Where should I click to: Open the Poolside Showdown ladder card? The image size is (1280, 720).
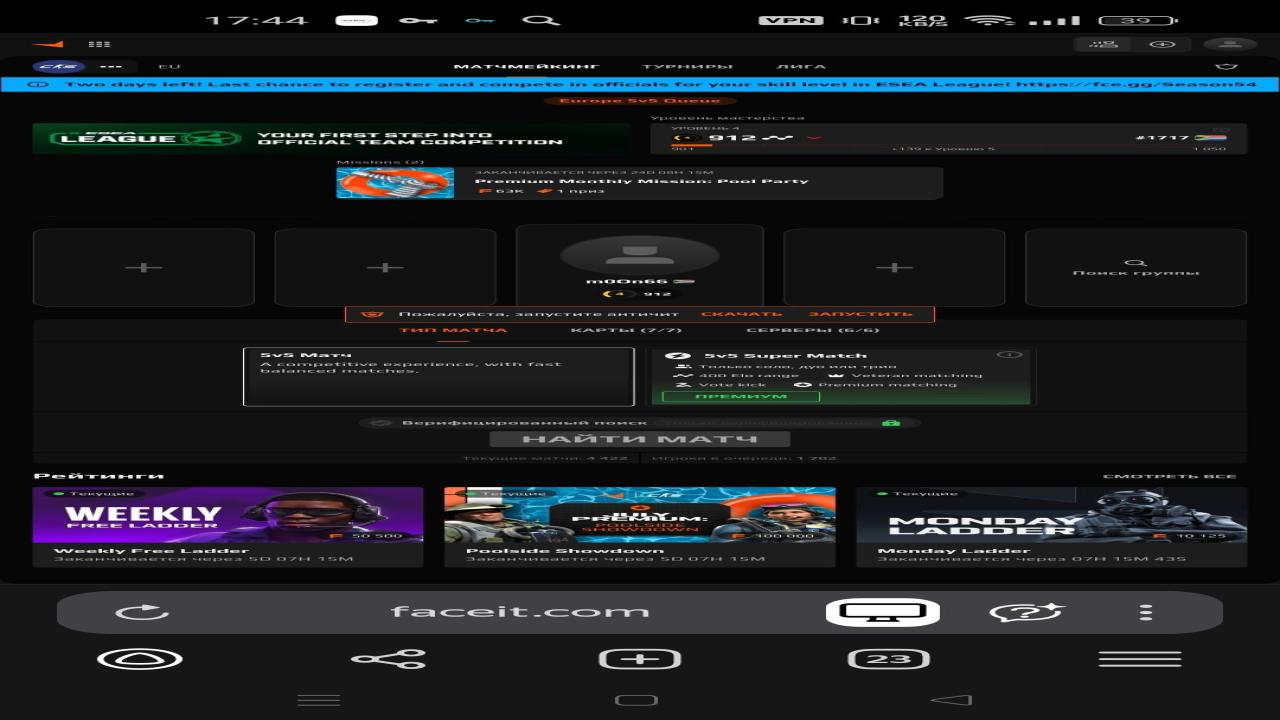tap(640, 527)
